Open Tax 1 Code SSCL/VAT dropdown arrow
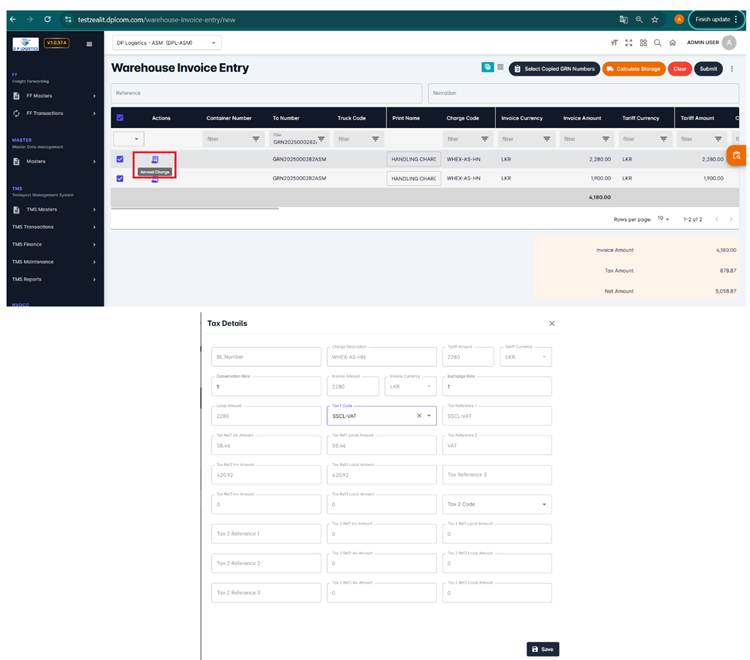Screen dimensions: 750x660 tap(429, 416)
